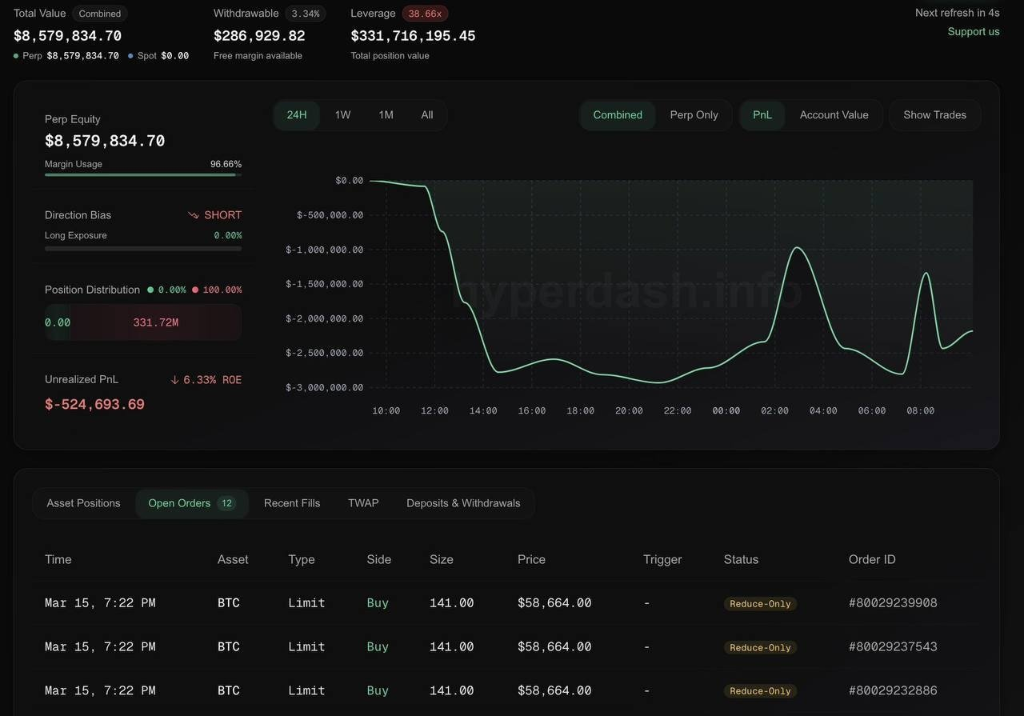Enable Show Trades on the chart
The image size is (1024, 716).
[x=935, y=115]
